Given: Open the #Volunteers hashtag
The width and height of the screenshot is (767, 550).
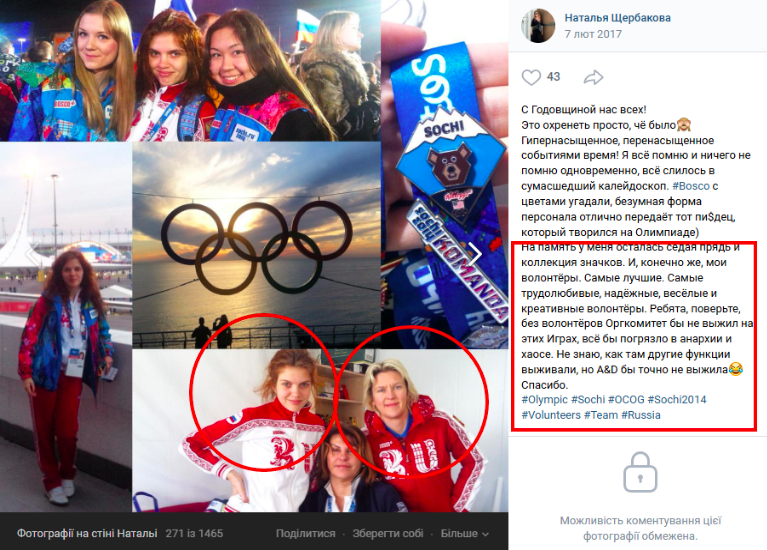Looking at the screenshot, I should tap(551, 415).
